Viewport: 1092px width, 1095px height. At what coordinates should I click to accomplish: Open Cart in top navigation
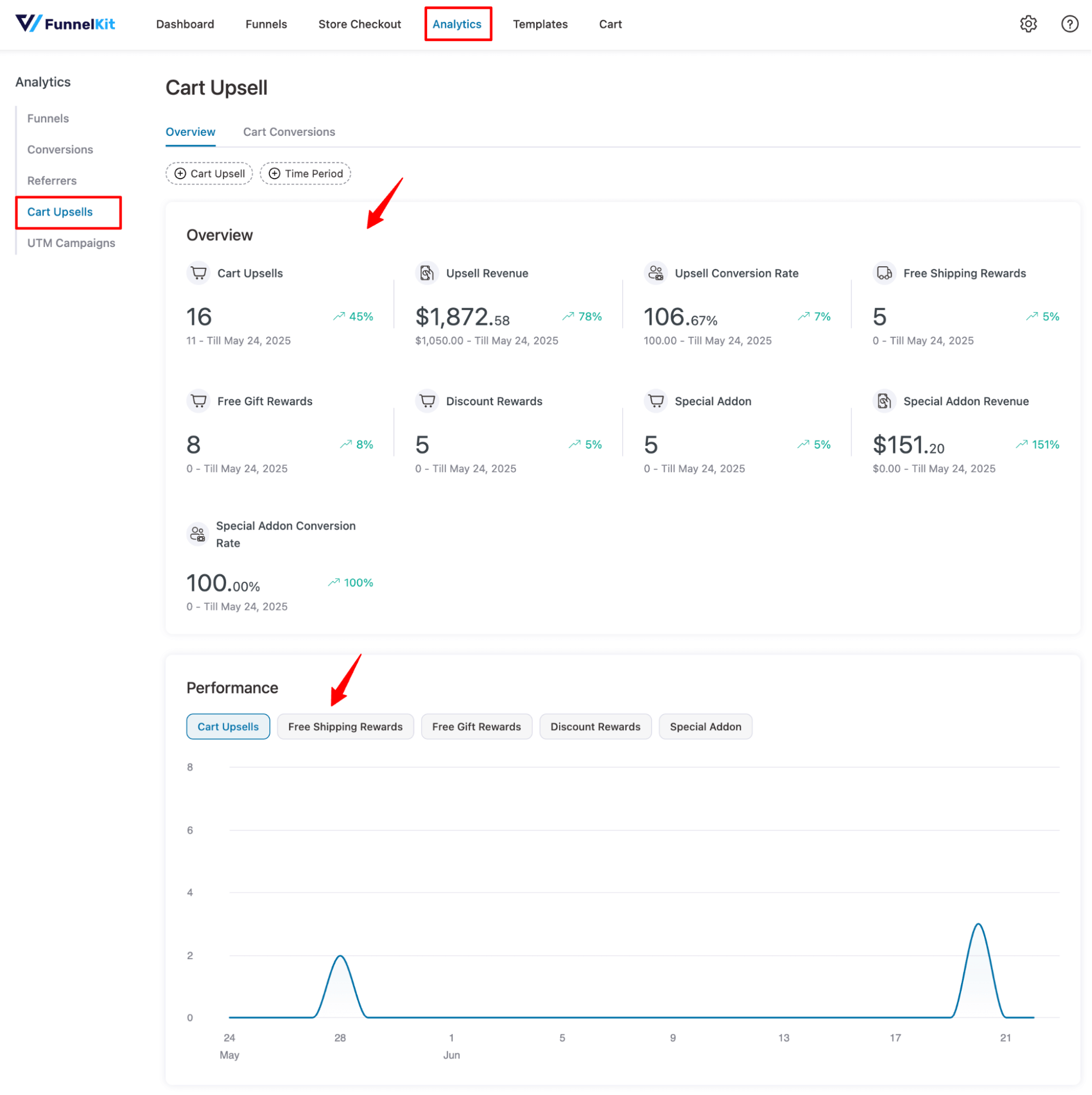[610, 24]
